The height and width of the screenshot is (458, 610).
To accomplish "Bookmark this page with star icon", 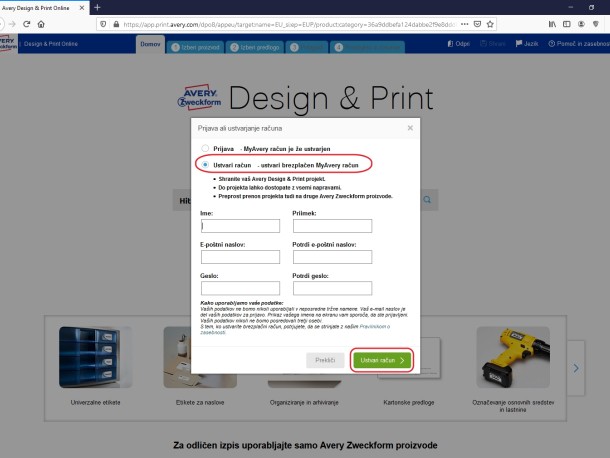I will [x=490, y=24].
